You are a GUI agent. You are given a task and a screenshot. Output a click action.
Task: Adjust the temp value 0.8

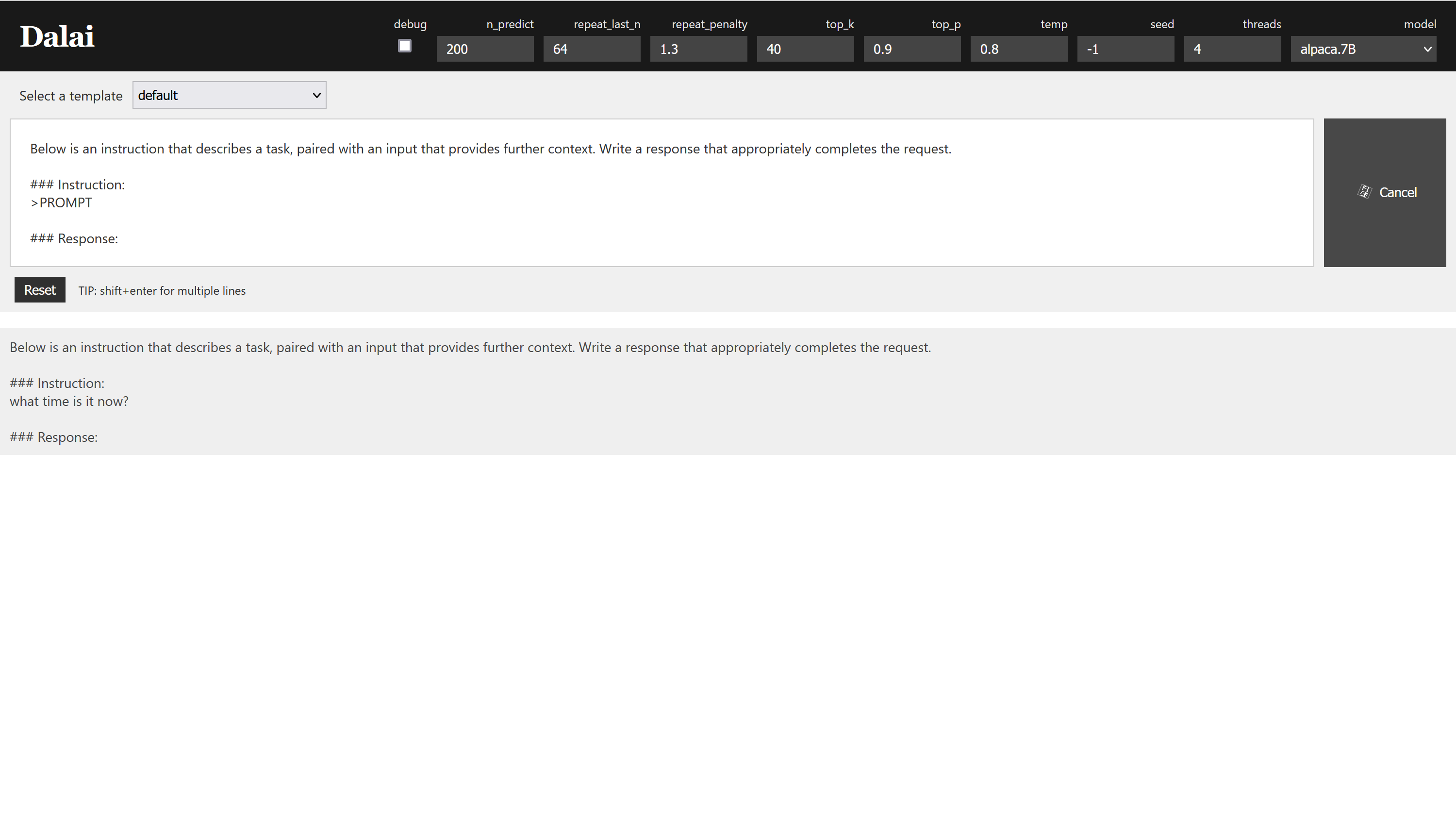[1018, 49]
